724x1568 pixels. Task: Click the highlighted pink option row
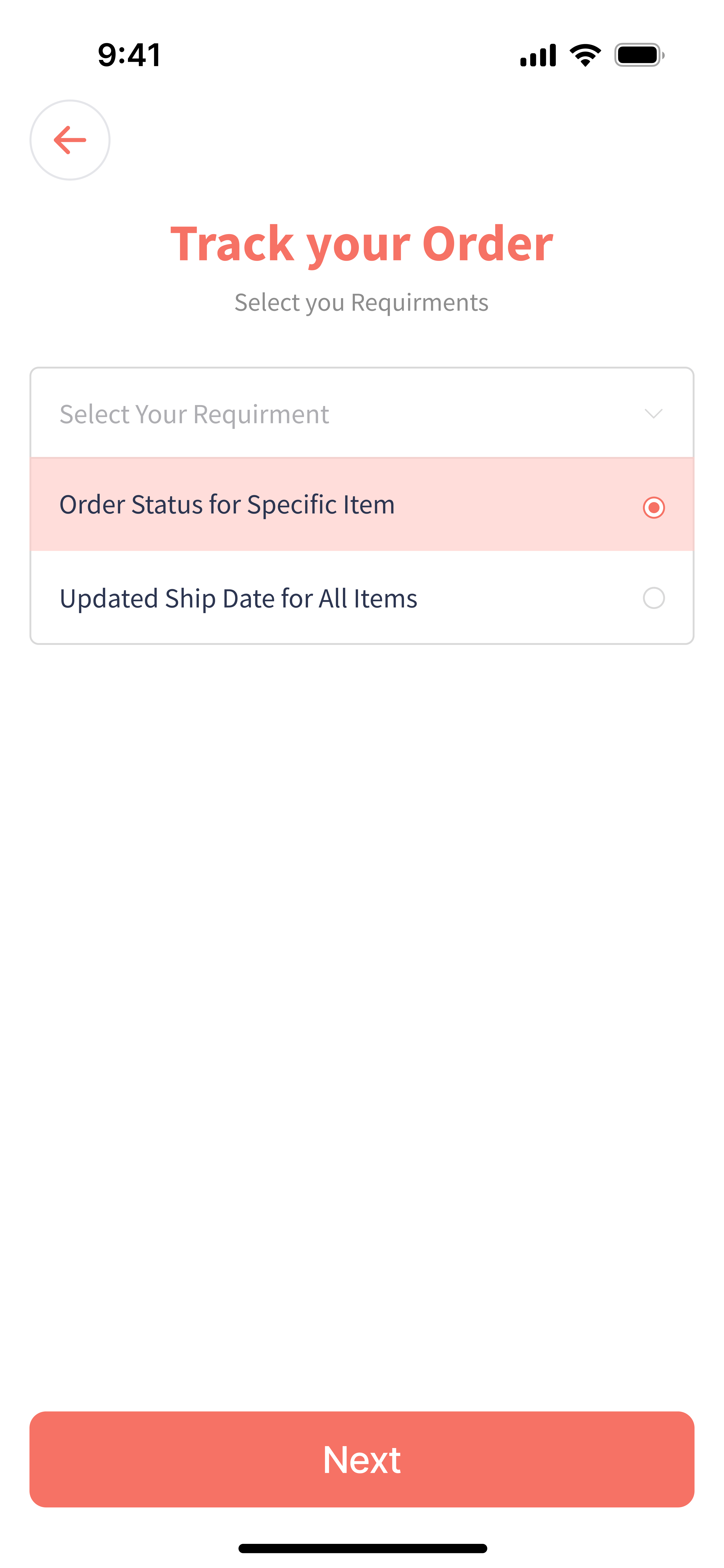click(x=361, y=505)
